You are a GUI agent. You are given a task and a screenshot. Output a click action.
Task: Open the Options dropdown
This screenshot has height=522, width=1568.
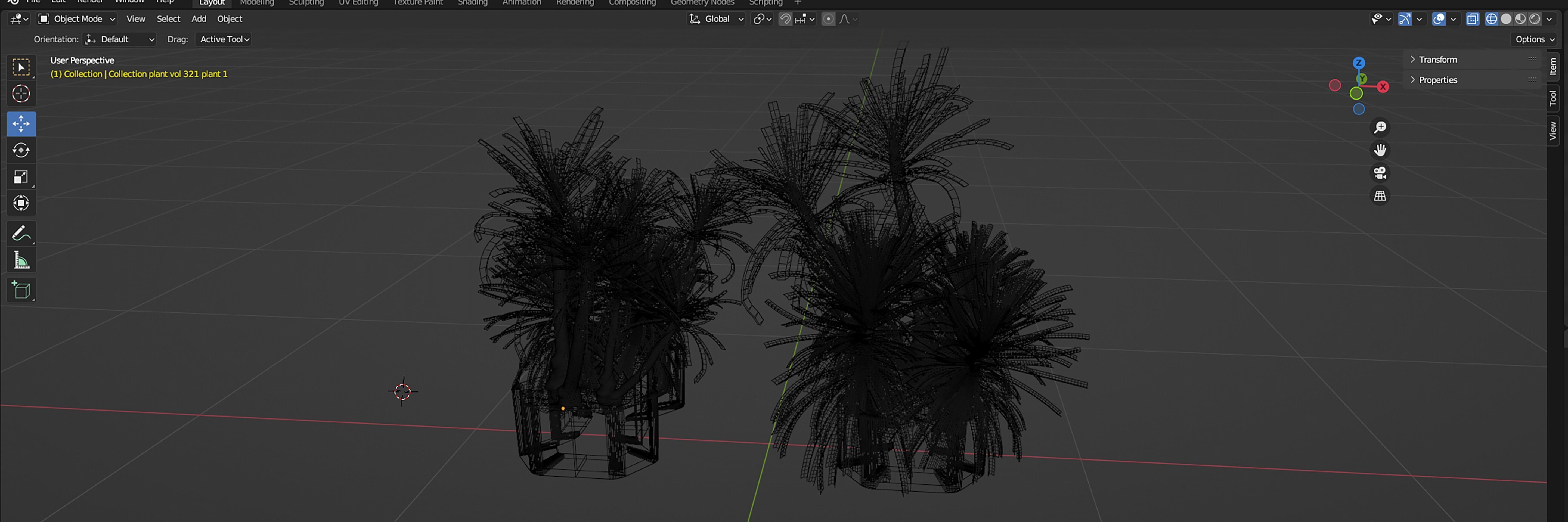point(1535,39)
